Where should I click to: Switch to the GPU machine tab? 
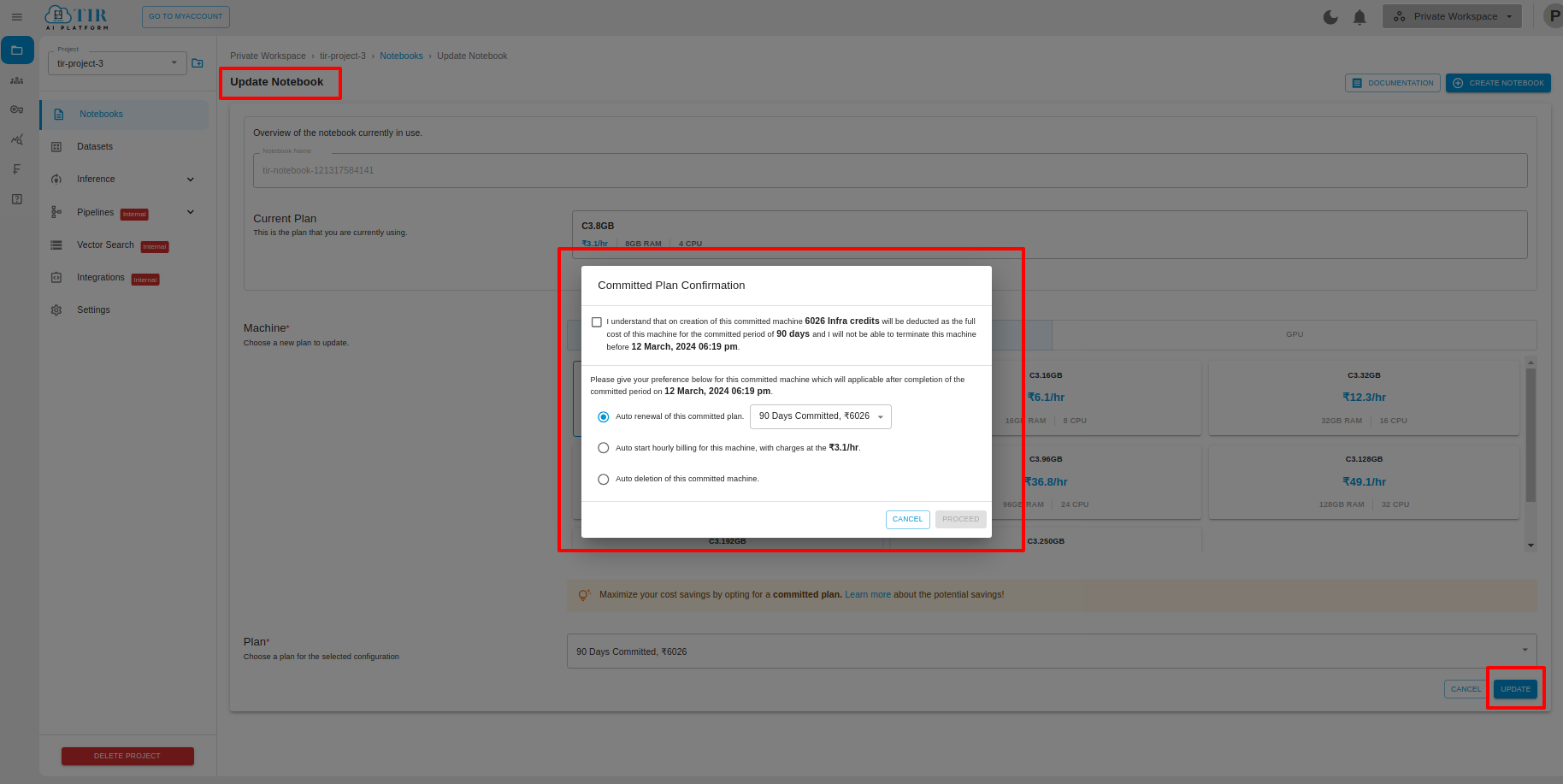click(x=1295, y=334)
